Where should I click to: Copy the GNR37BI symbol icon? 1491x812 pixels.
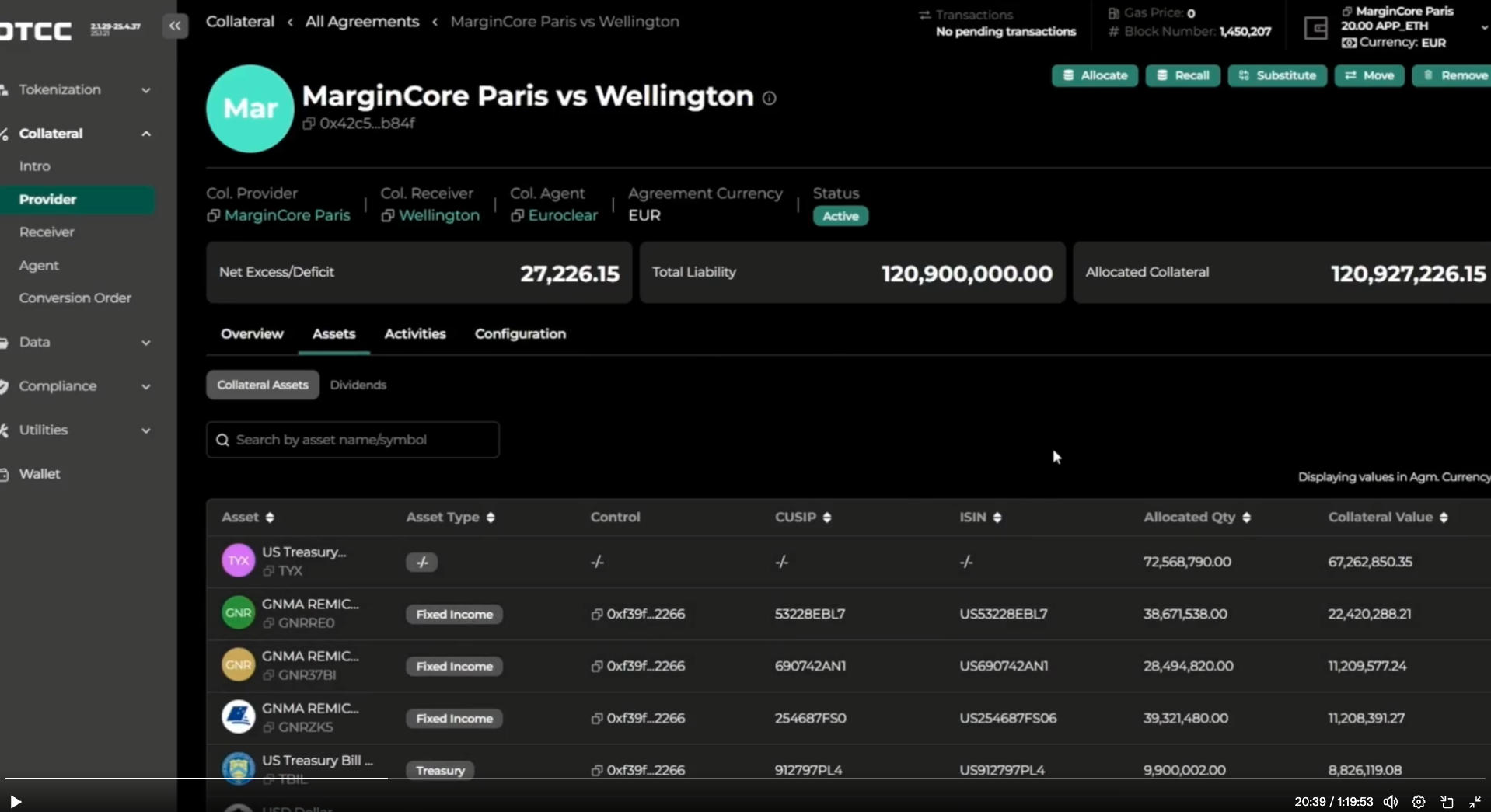click(x=268, y=675)
